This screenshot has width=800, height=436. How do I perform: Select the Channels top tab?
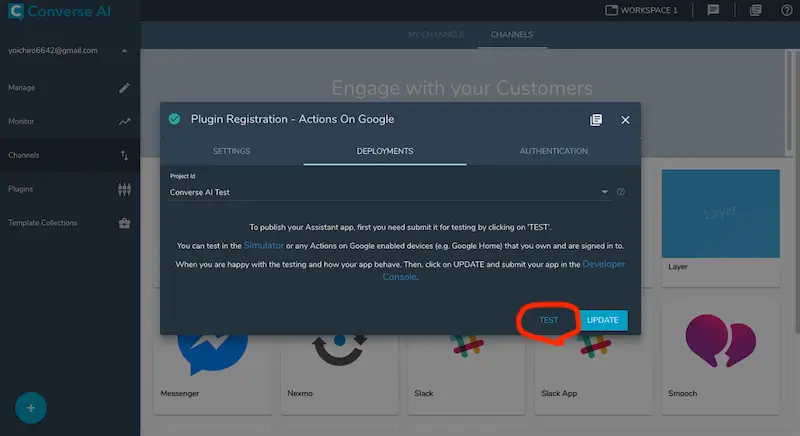[x=512, y=35]
